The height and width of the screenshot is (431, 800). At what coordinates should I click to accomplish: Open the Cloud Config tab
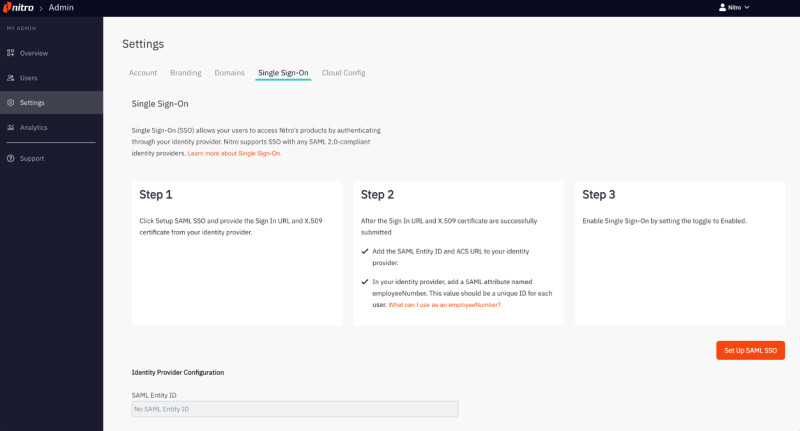pos(343,73)
